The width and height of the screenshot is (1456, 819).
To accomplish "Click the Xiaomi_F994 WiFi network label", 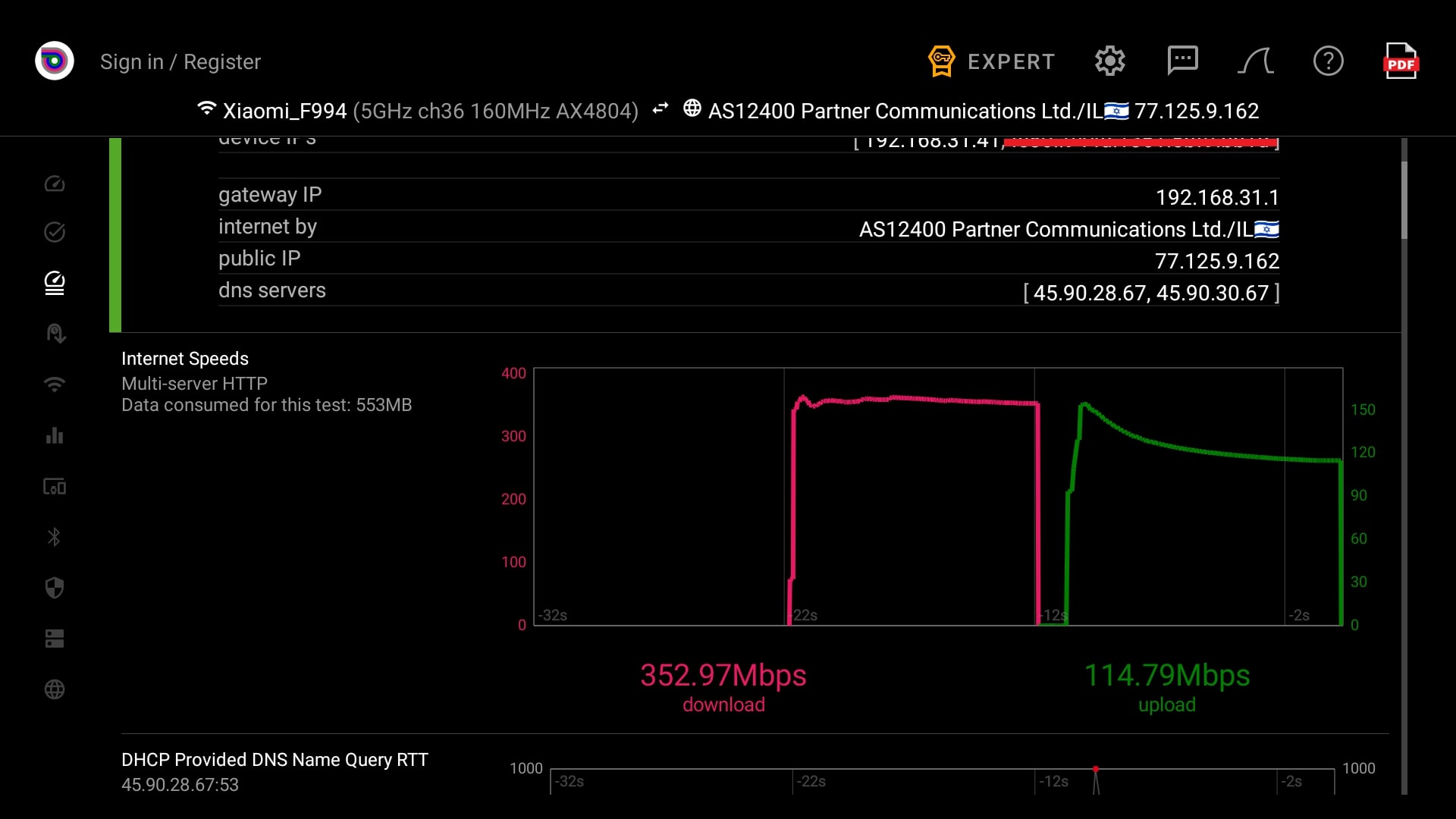I will pyautogui.click(x=284, y=111).
